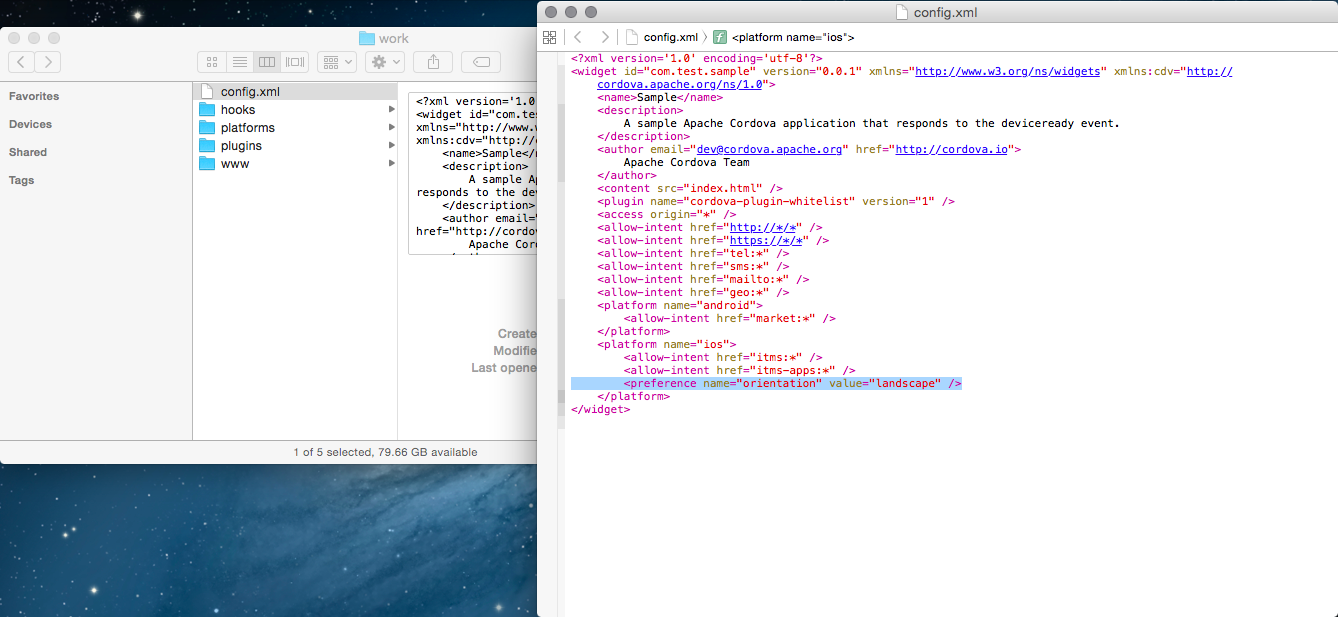The height and width of the screenshot is (617, 1338).
Task: Click the work folder icon in Finder title
Action: [x=366, y=38]
